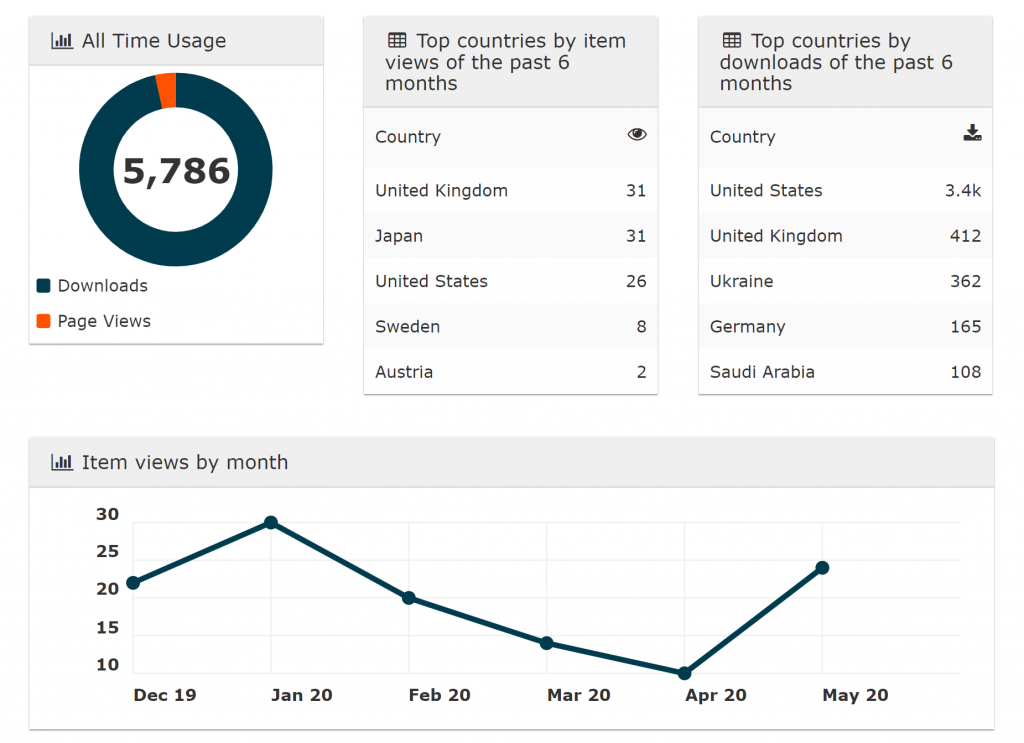Toggle the Page Views legend entry
Screen dimensions: 1024x743
[x=104, y=321]
